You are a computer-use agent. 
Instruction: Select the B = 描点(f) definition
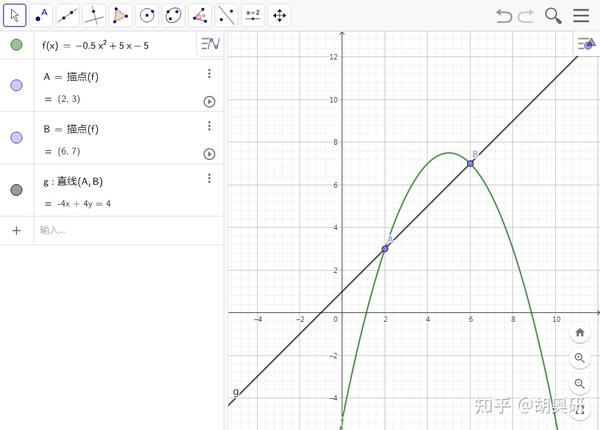(x=71, y=129)
